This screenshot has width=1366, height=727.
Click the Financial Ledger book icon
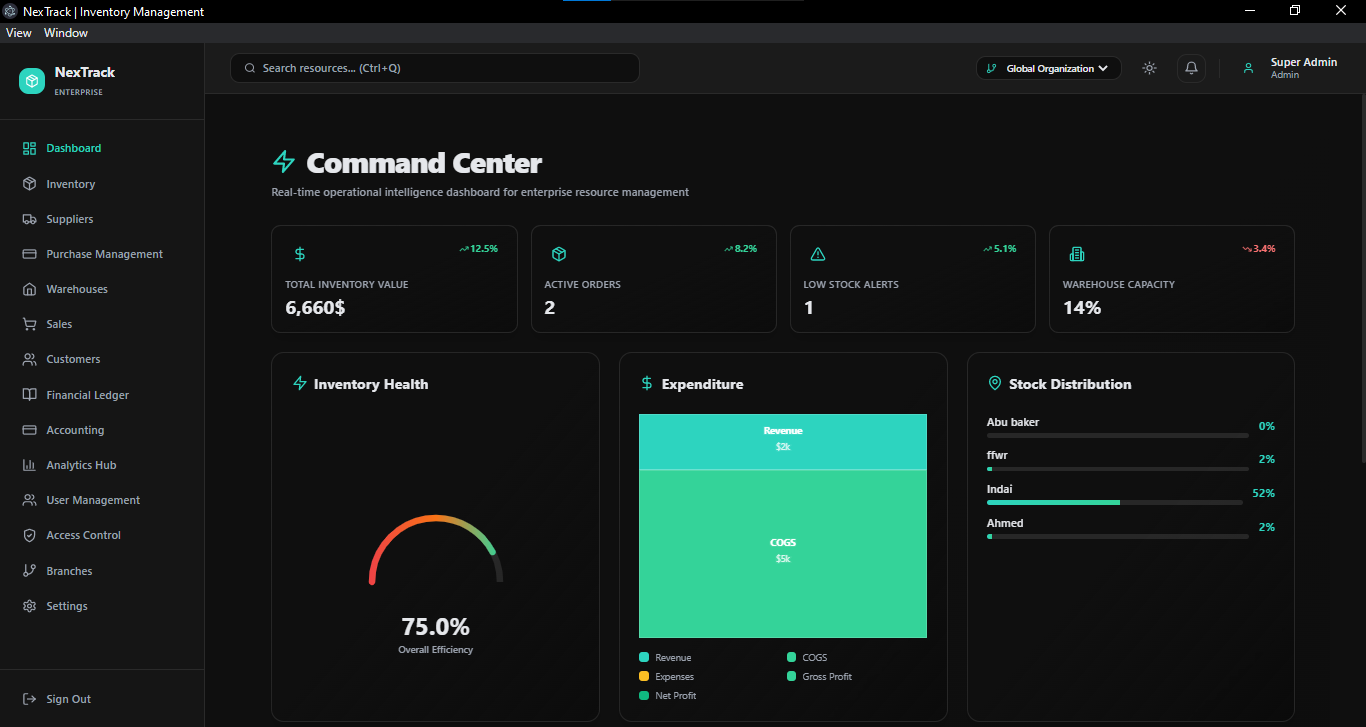pyautogui.click(x=29, y=395)
